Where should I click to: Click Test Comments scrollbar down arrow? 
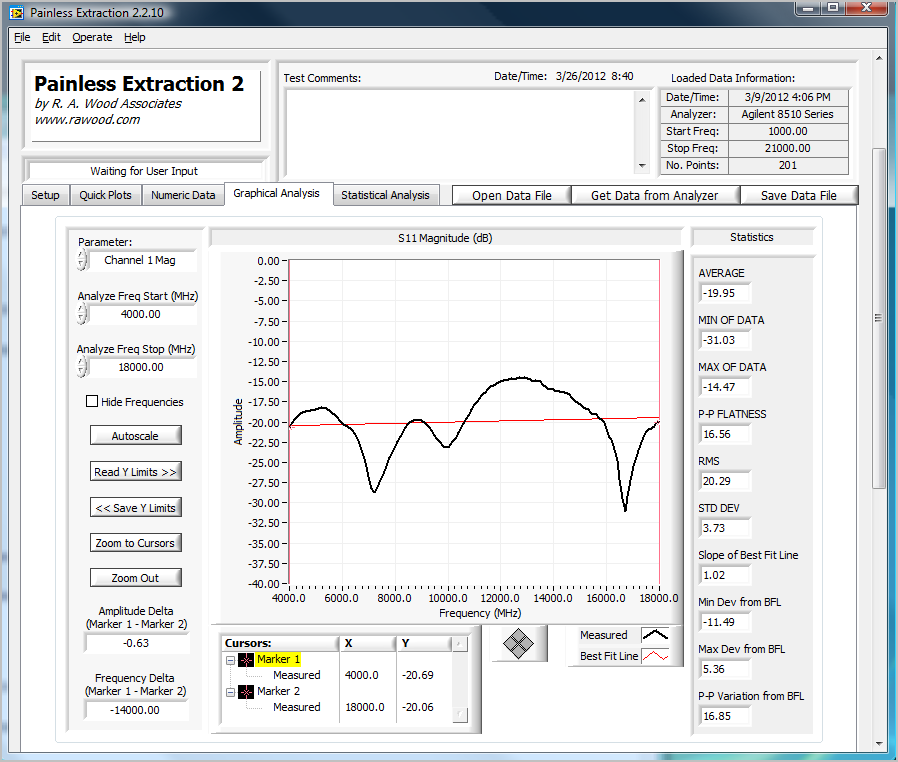[643, 166]
